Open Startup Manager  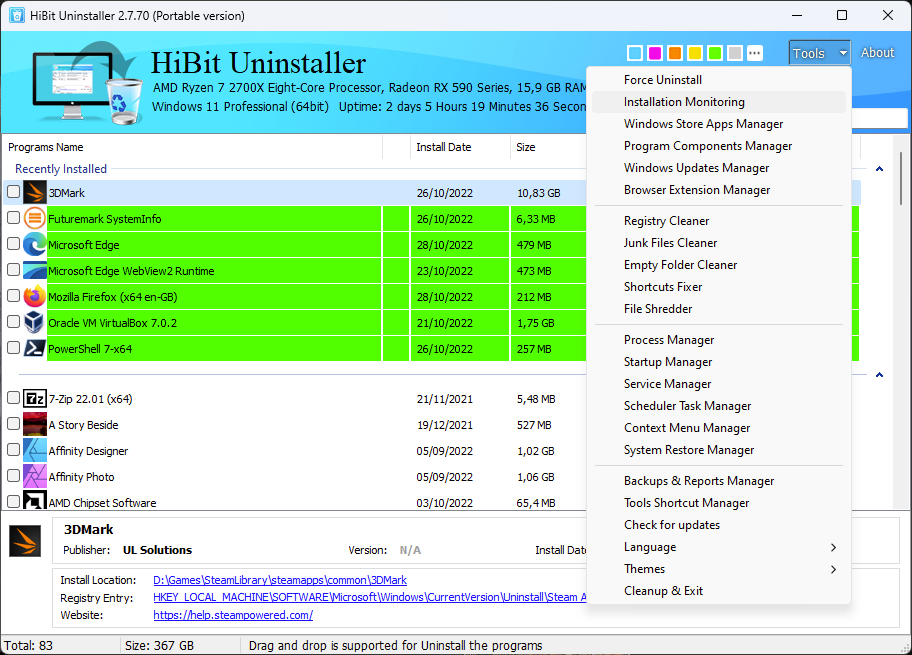719,362
